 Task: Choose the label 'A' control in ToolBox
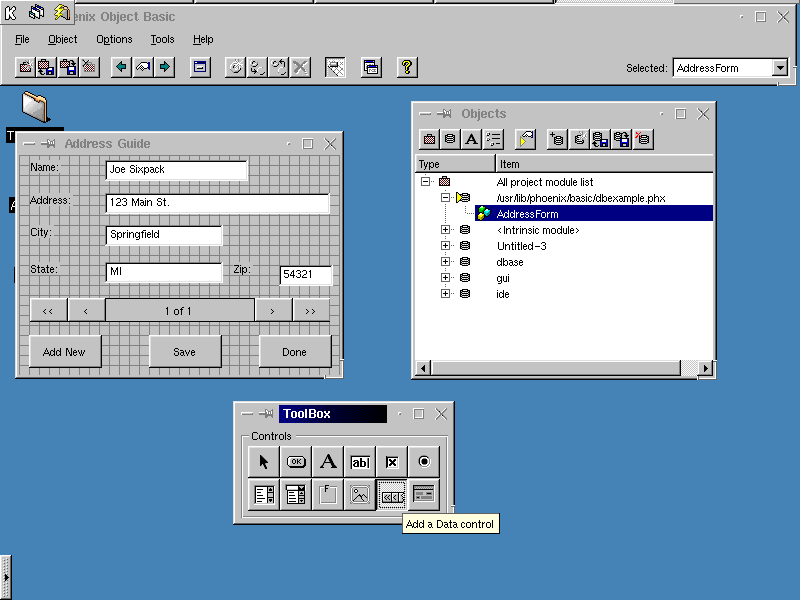click(x=328, y=462)
